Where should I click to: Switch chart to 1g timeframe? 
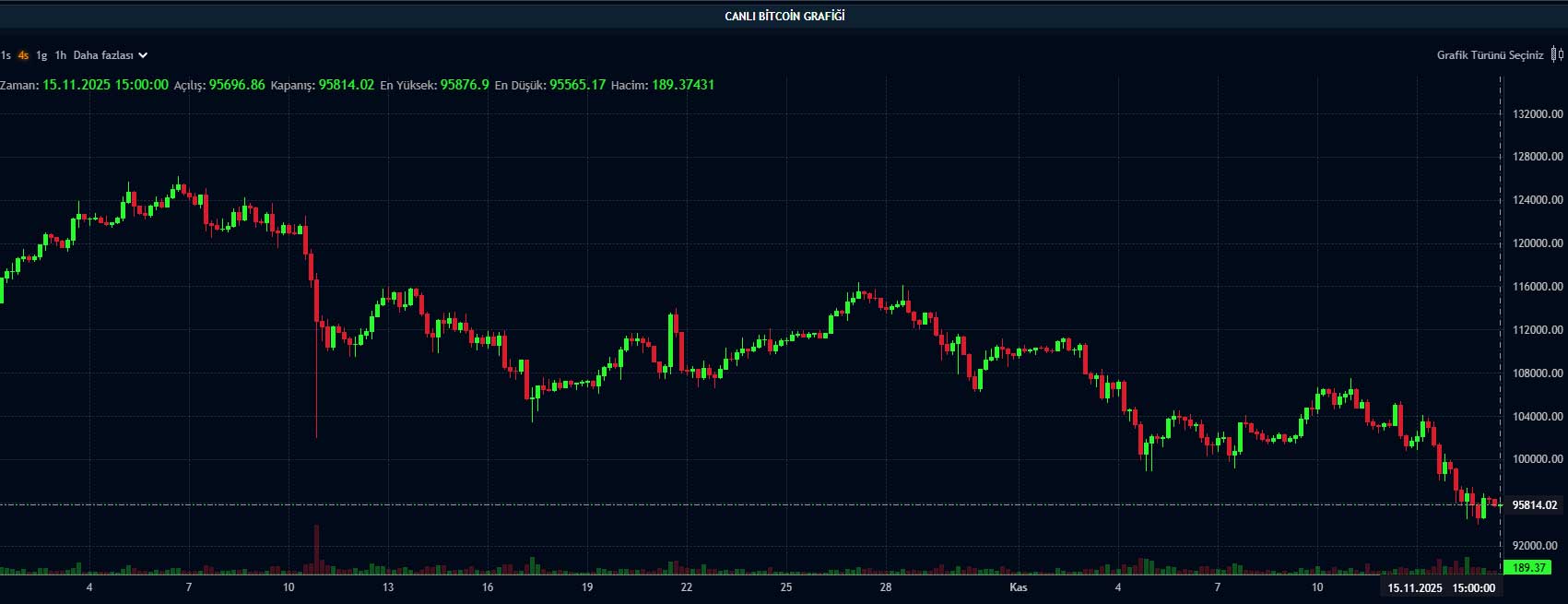(x=41, y=55)
